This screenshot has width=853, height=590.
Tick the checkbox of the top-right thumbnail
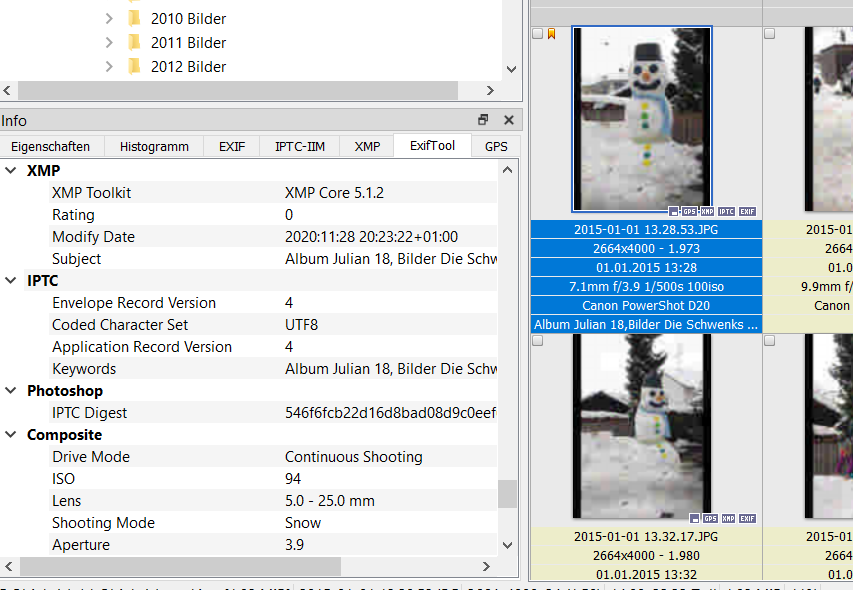pos(769,34)
